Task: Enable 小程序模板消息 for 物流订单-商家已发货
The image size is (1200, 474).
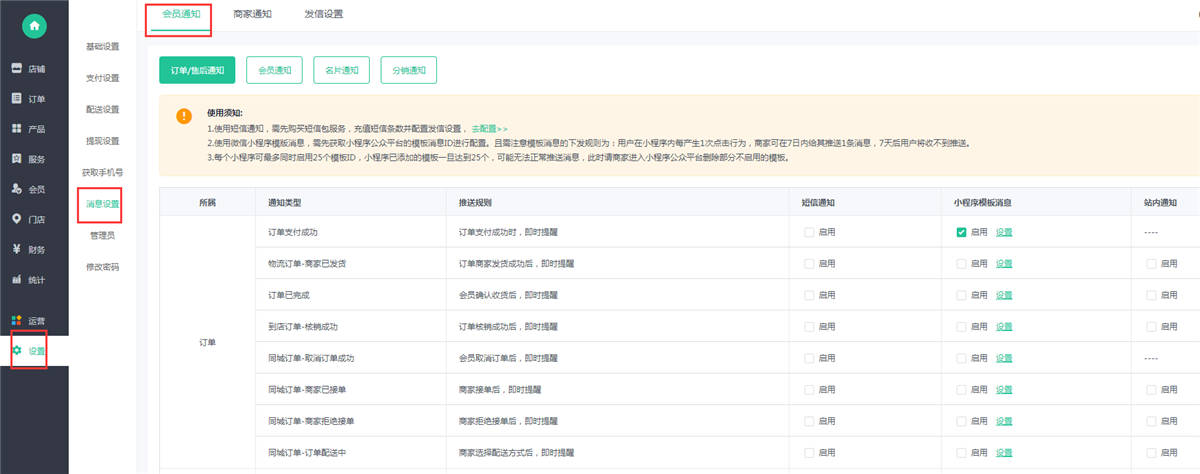Action: [961, 263]
